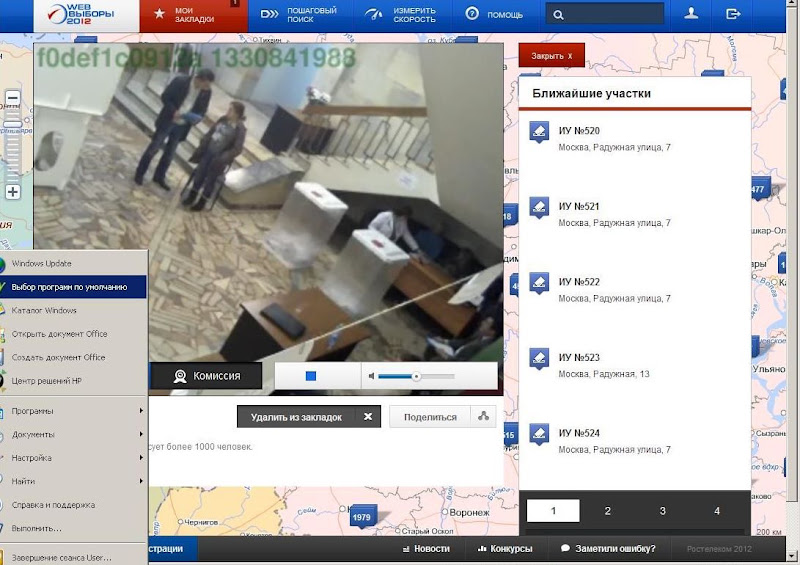Click the share network icon
Screen dimensions: 800x565
coord(483,416)
